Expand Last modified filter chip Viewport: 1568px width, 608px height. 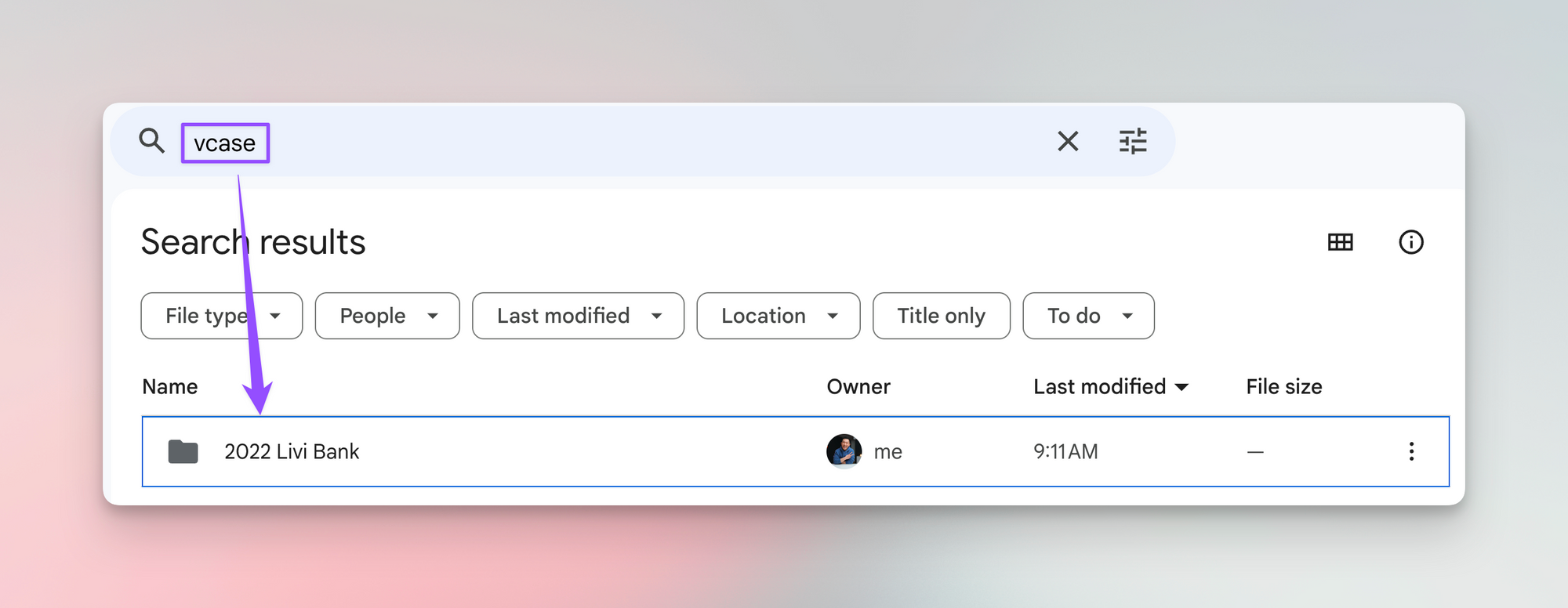578,316
